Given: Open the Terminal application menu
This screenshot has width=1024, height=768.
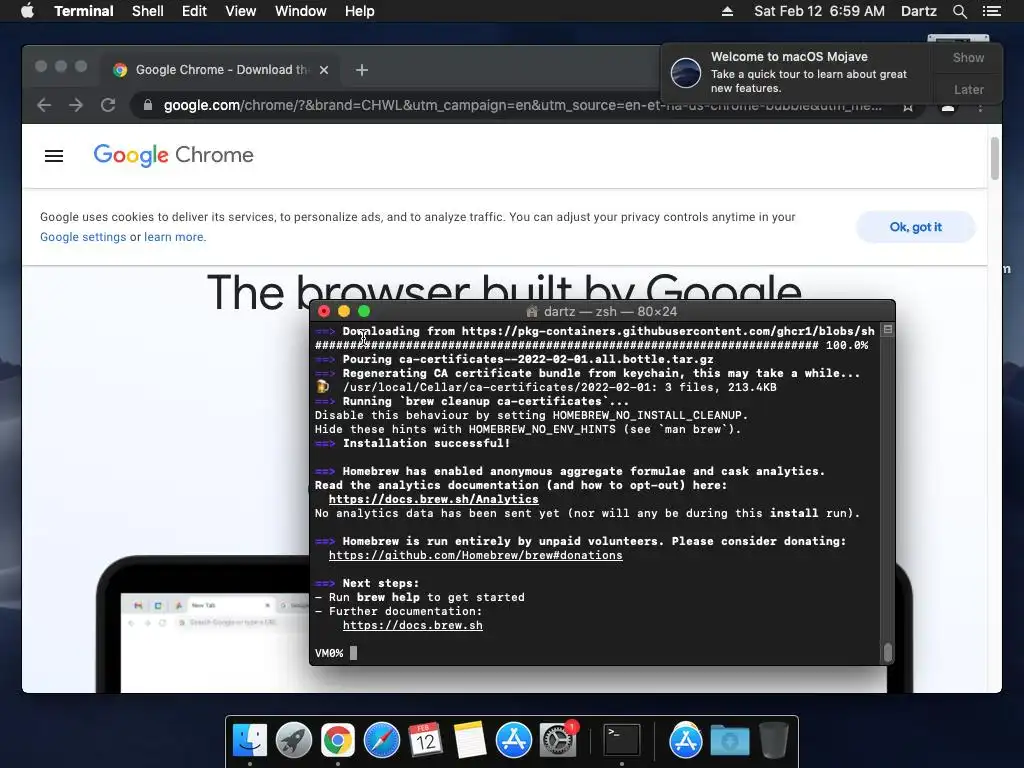Looking at the screenshot, I should point(84,11).
